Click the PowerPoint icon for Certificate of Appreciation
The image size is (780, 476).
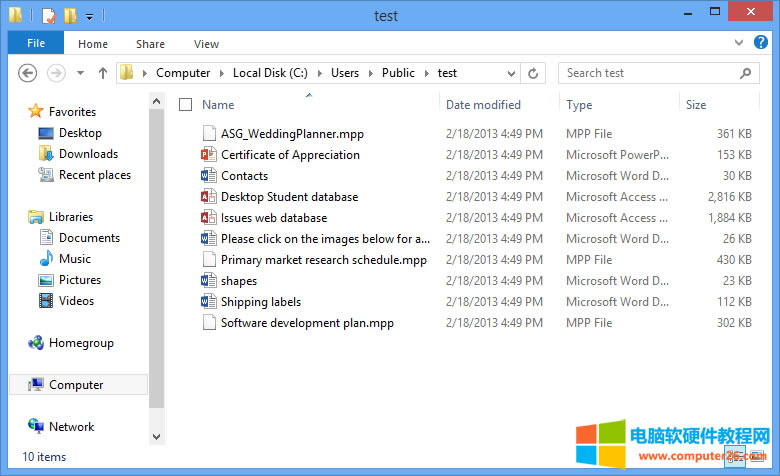pos(209,155)
